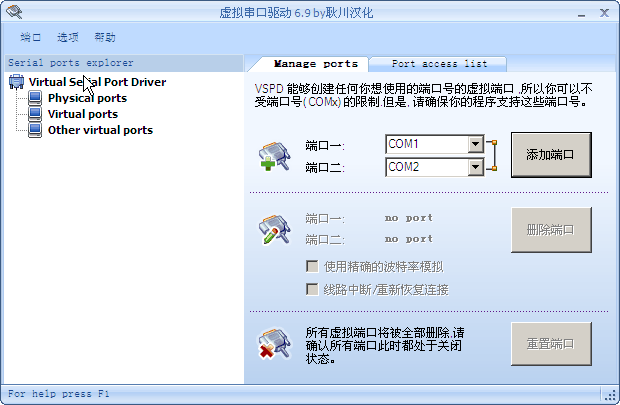Screen dimensions: 620x405
Task: Click the reset-port connector icon with red X
Action: tap(274, 344)
